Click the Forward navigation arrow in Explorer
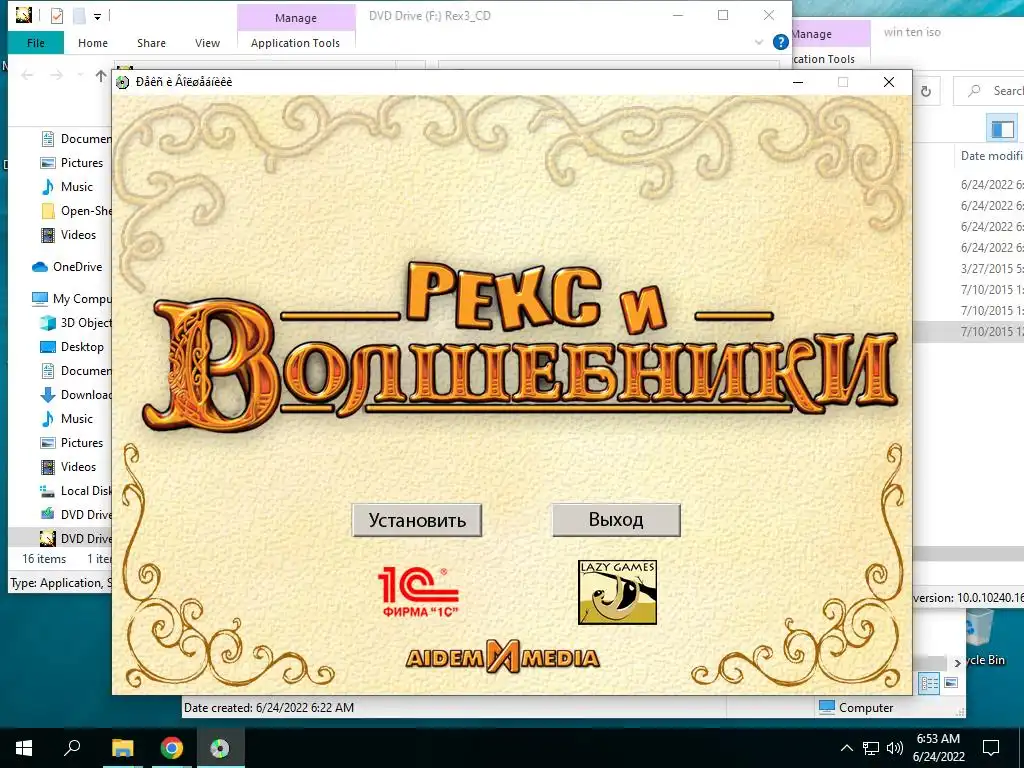This screenshot has width=1024, height=768. coord(57,76)
